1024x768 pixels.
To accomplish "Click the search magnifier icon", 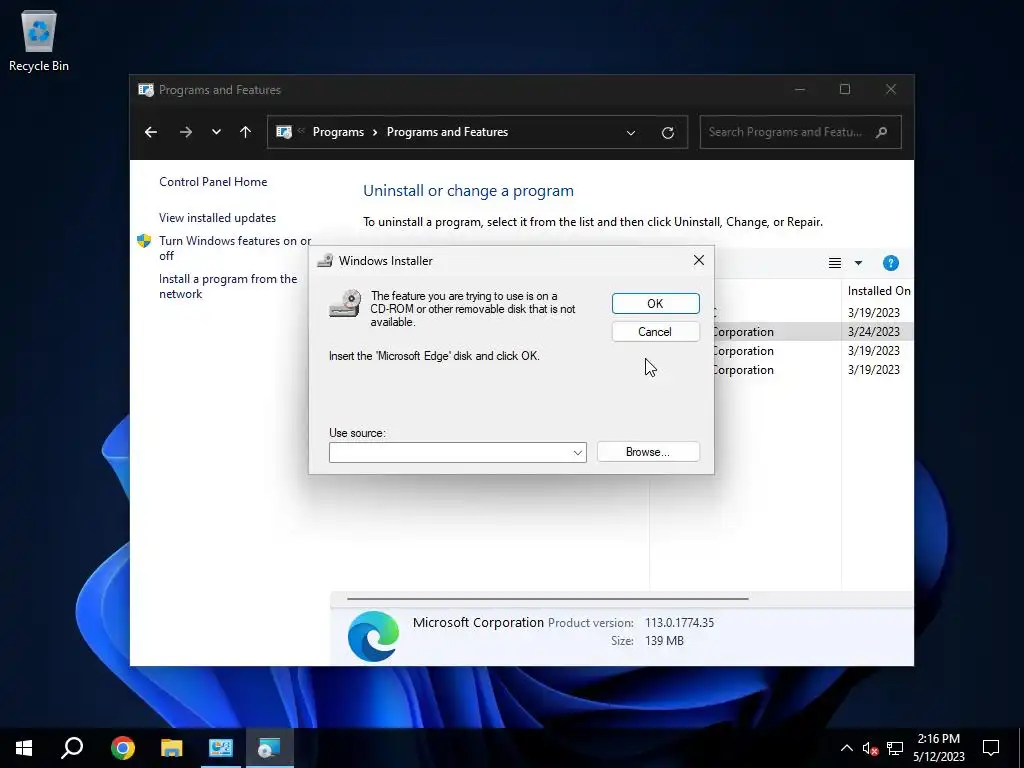I will 882,132.
